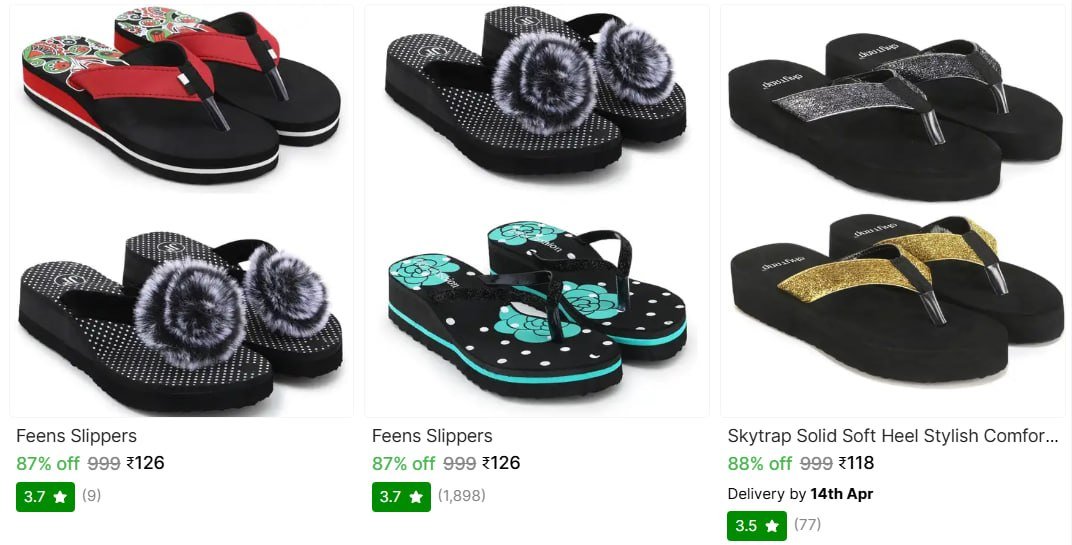1072x545 pixels.
Task: Click the 3.5 star rating badge
Action: (757, 526)
